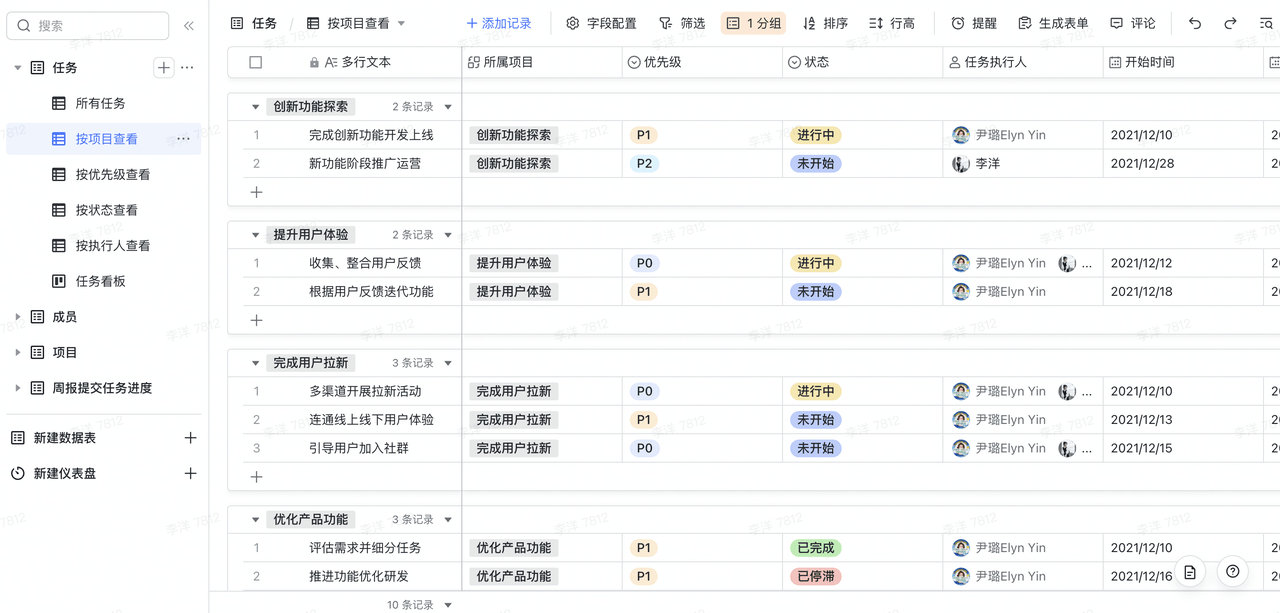Open more options for 按项目查看 view
This screenshot has width=1280, height=613.
tap(183, 139)
